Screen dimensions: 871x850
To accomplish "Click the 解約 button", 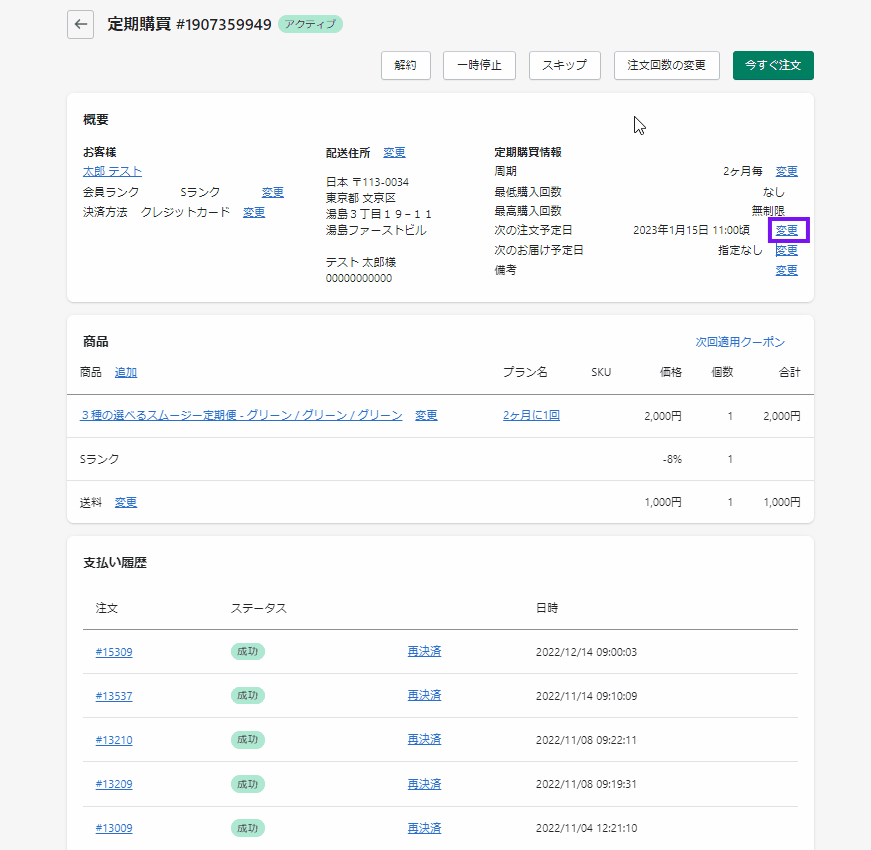I will pyautogui.click(x=405, y=65).
